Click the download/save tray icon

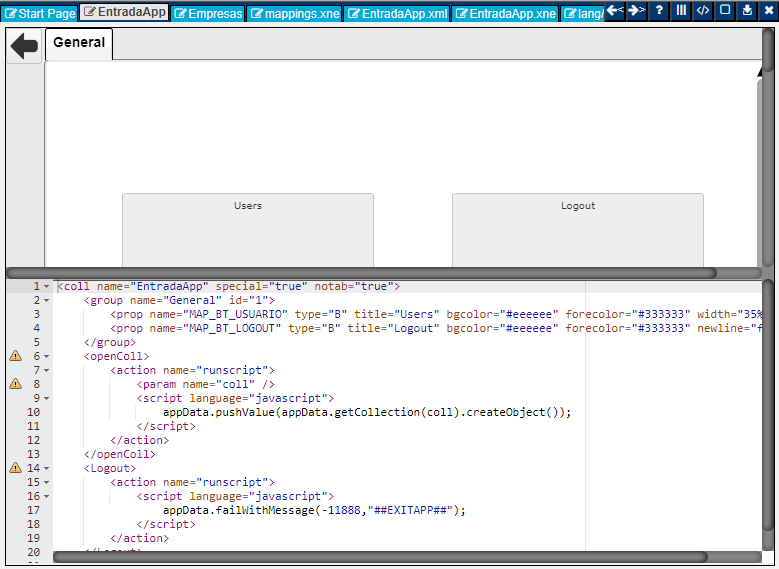[x=747, y=10]
